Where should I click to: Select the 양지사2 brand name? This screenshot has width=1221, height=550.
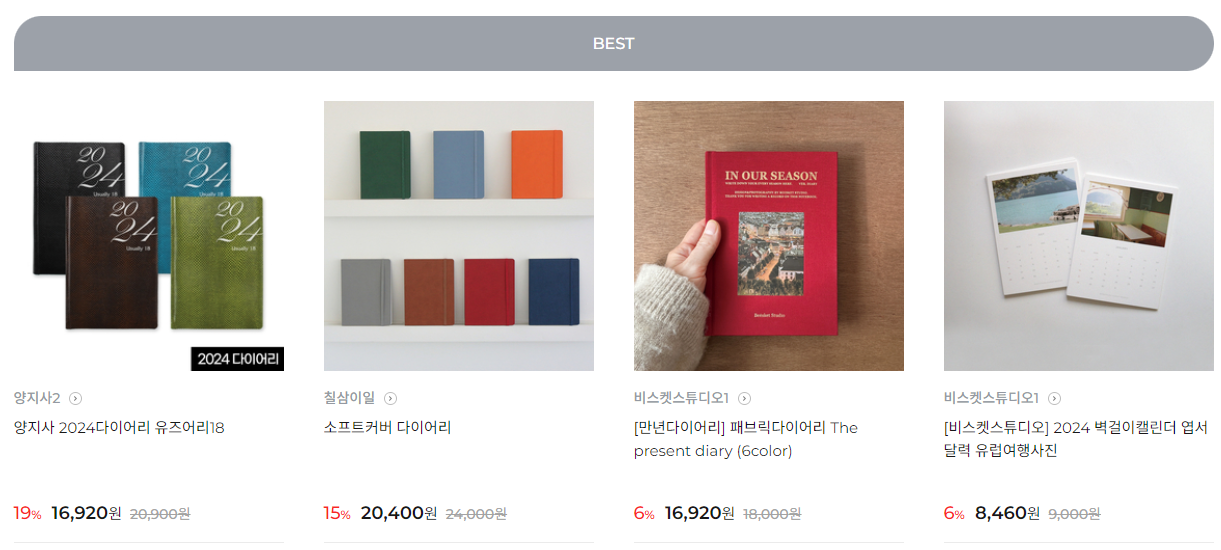click(38, 398)
